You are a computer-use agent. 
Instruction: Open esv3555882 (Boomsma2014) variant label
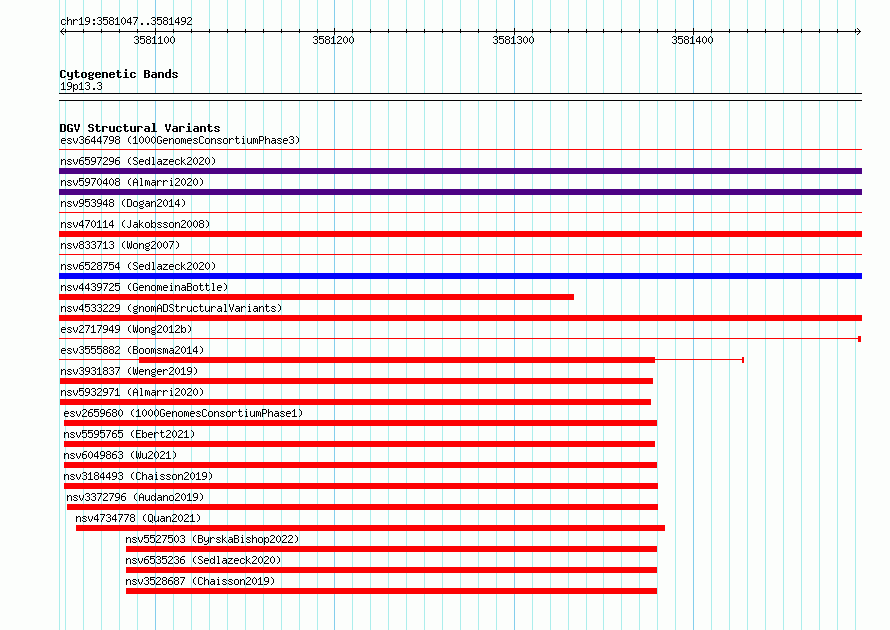pyautogui.click(x=132, y=350)
